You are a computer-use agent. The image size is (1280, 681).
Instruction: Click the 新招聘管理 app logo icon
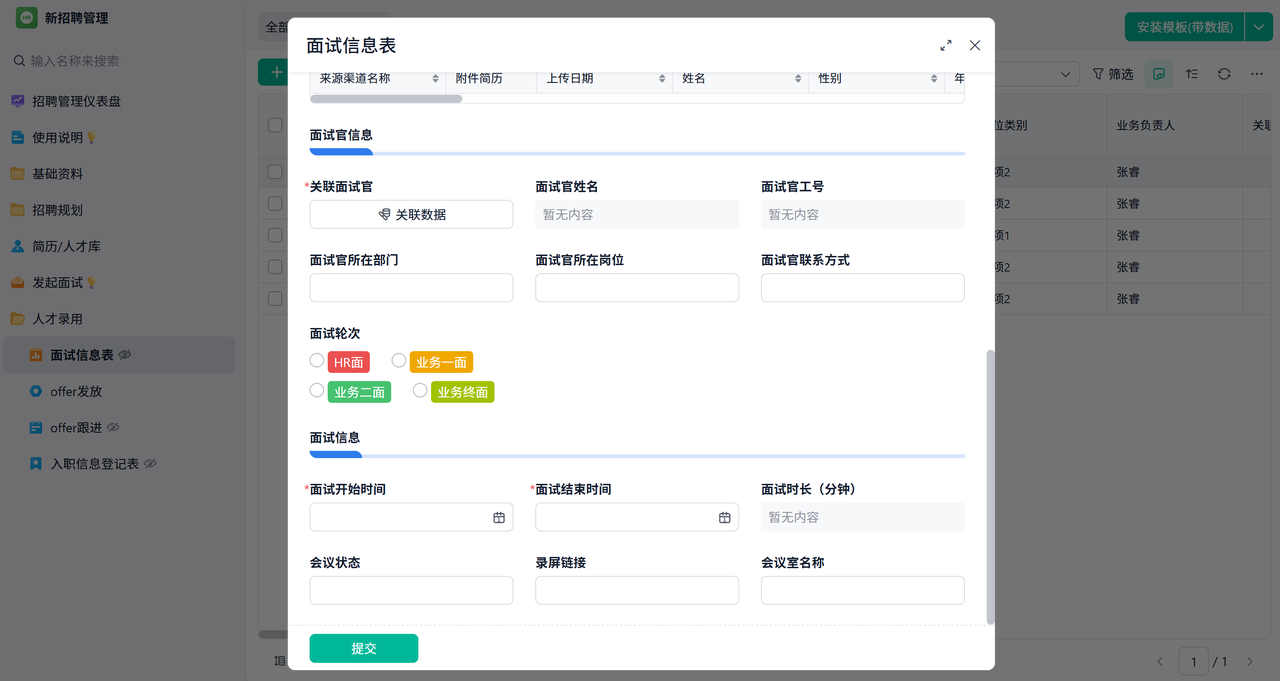click(x=26, y=18)
